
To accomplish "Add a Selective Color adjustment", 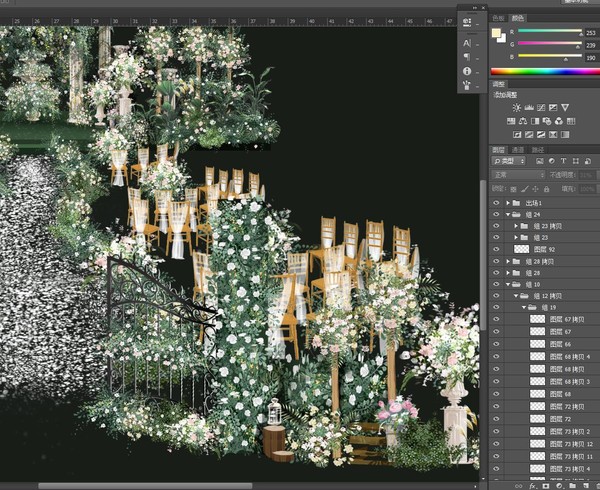I will [x=553, y=135].
